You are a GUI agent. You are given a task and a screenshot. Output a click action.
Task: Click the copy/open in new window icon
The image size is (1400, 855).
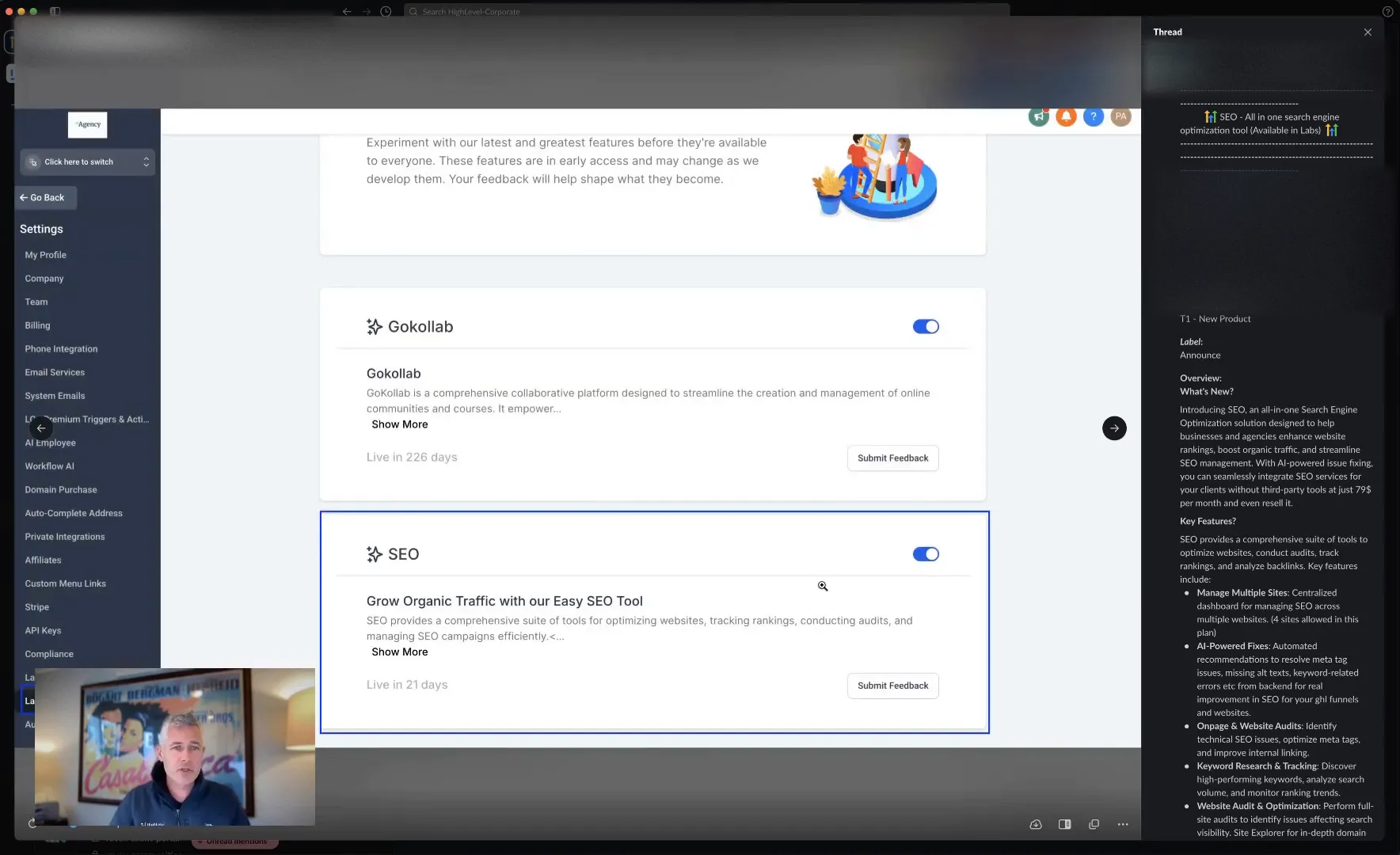[1094, 824]
